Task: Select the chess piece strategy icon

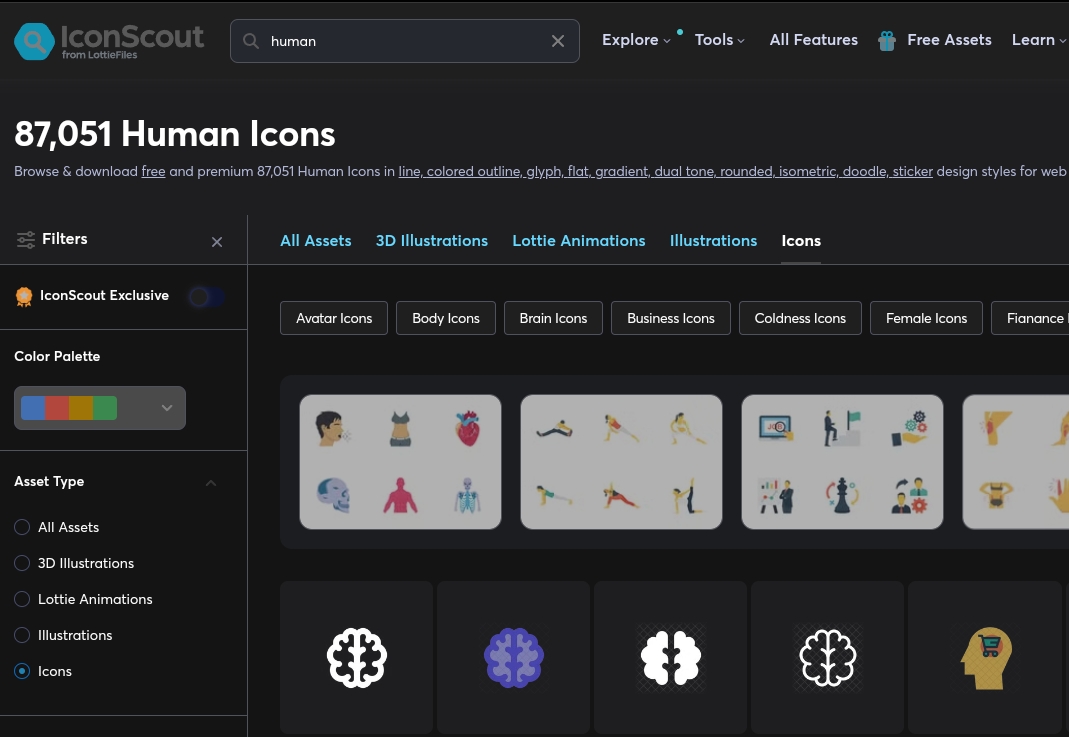Action: click(842, 496)
